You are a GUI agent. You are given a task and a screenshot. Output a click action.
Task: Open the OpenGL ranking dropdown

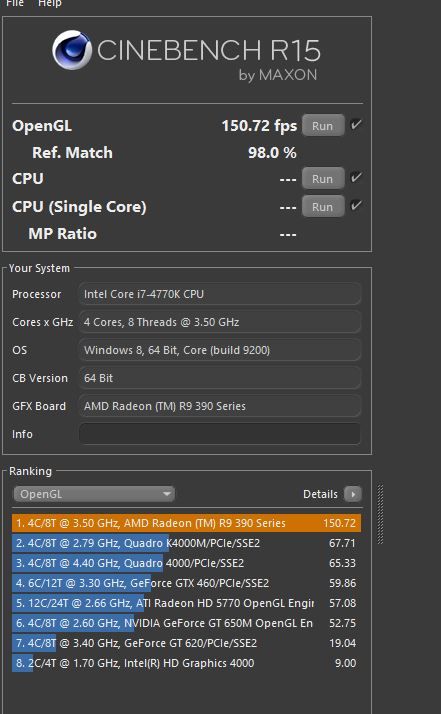[x=94, y=494]
